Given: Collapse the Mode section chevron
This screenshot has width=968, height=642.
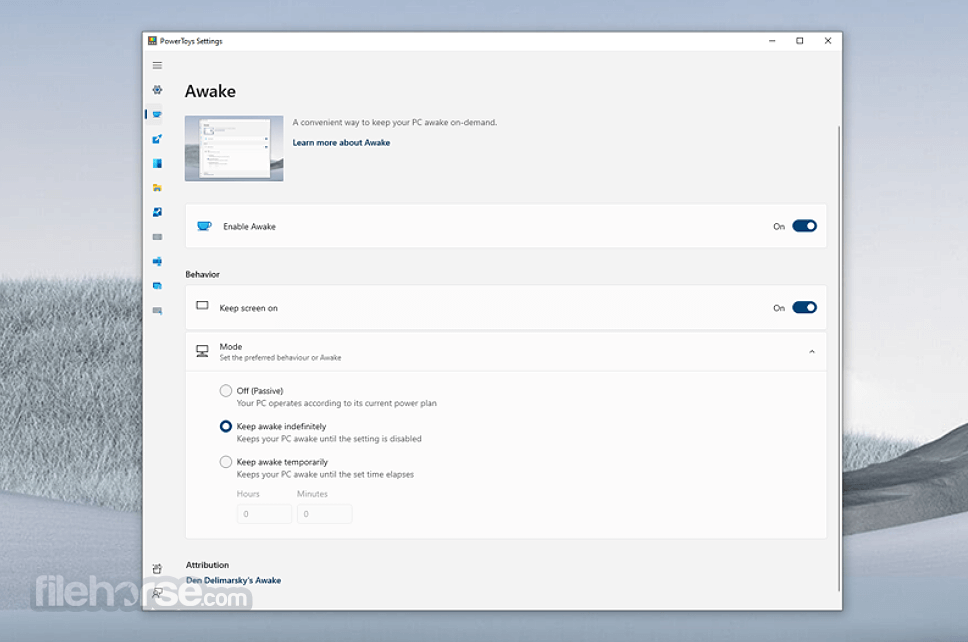Looking at the screenshot, I should pos(812,352).
